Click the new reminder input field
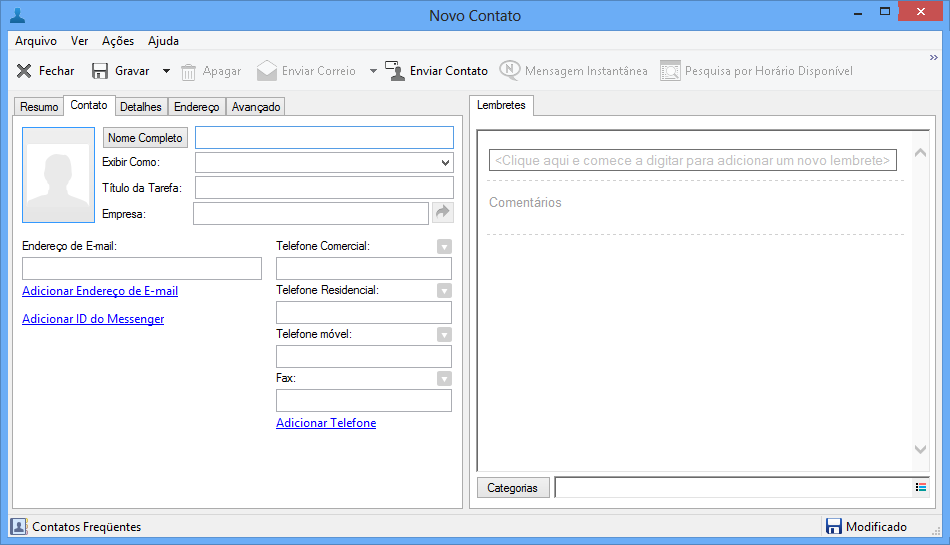The image size is (950, 545). [x=692, y=160]
